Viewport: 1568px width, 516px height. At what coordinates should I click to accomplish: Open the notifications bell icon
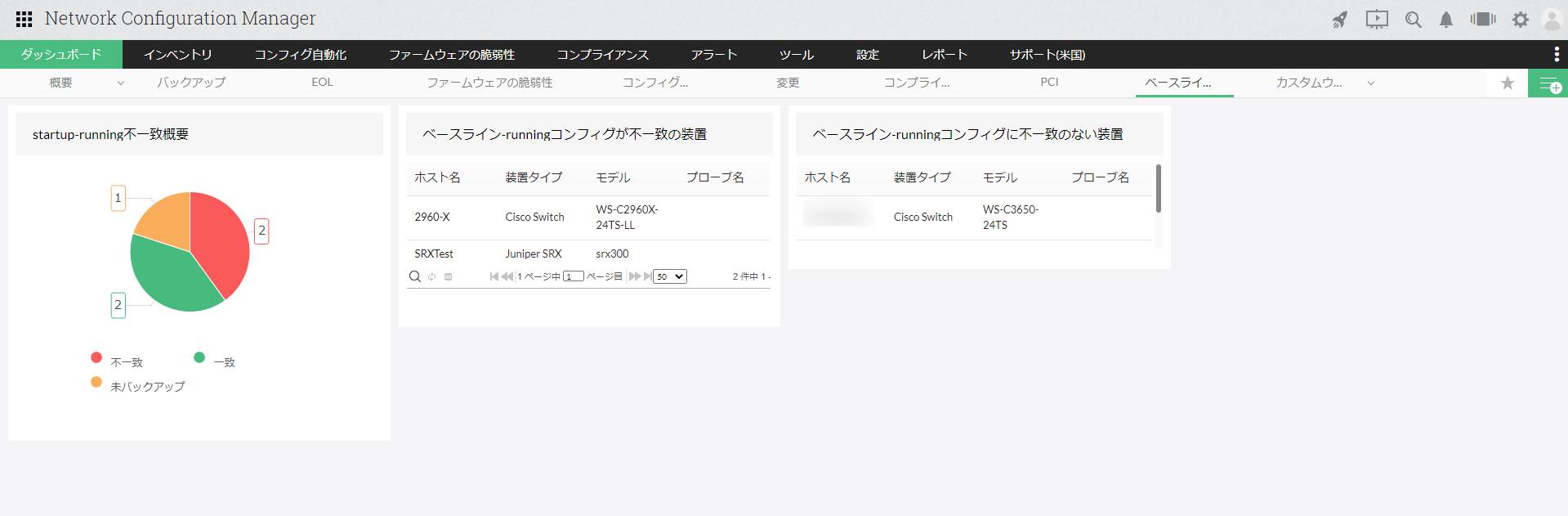pyautogui.click(x=1446, y=20)
